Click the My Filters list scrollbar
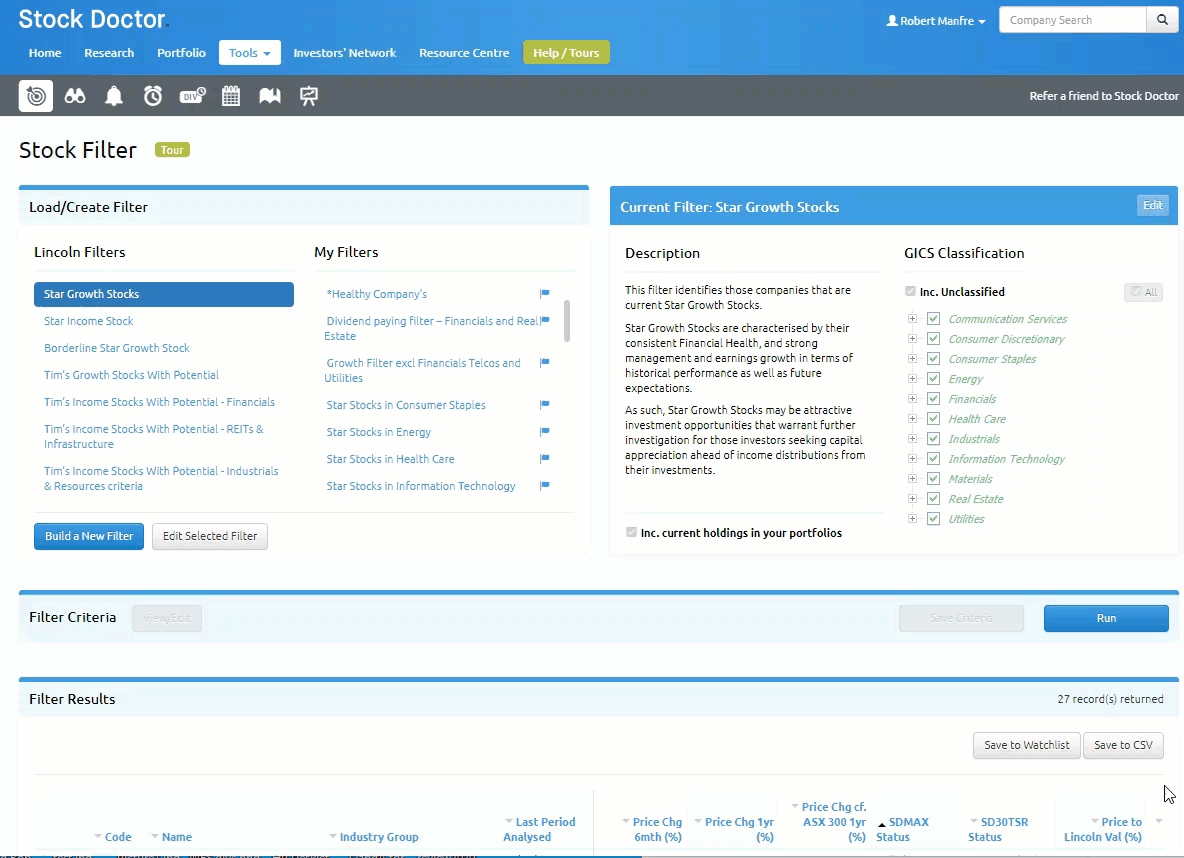 [567, 321]
